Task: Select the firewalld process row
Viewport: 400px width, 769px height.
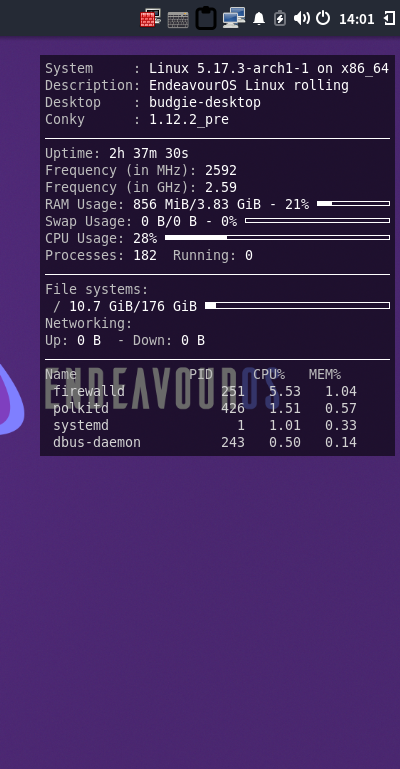Action: point(201,391)
